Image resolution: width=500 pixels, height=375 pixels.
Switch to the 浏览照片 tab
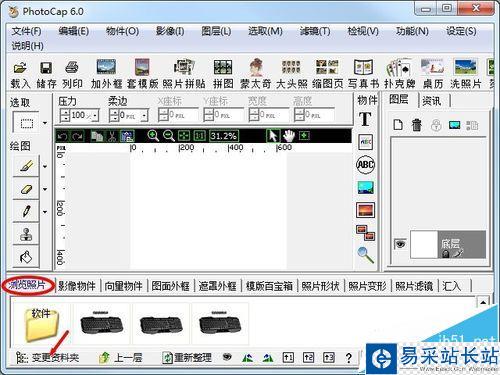[x=27, y=285]
